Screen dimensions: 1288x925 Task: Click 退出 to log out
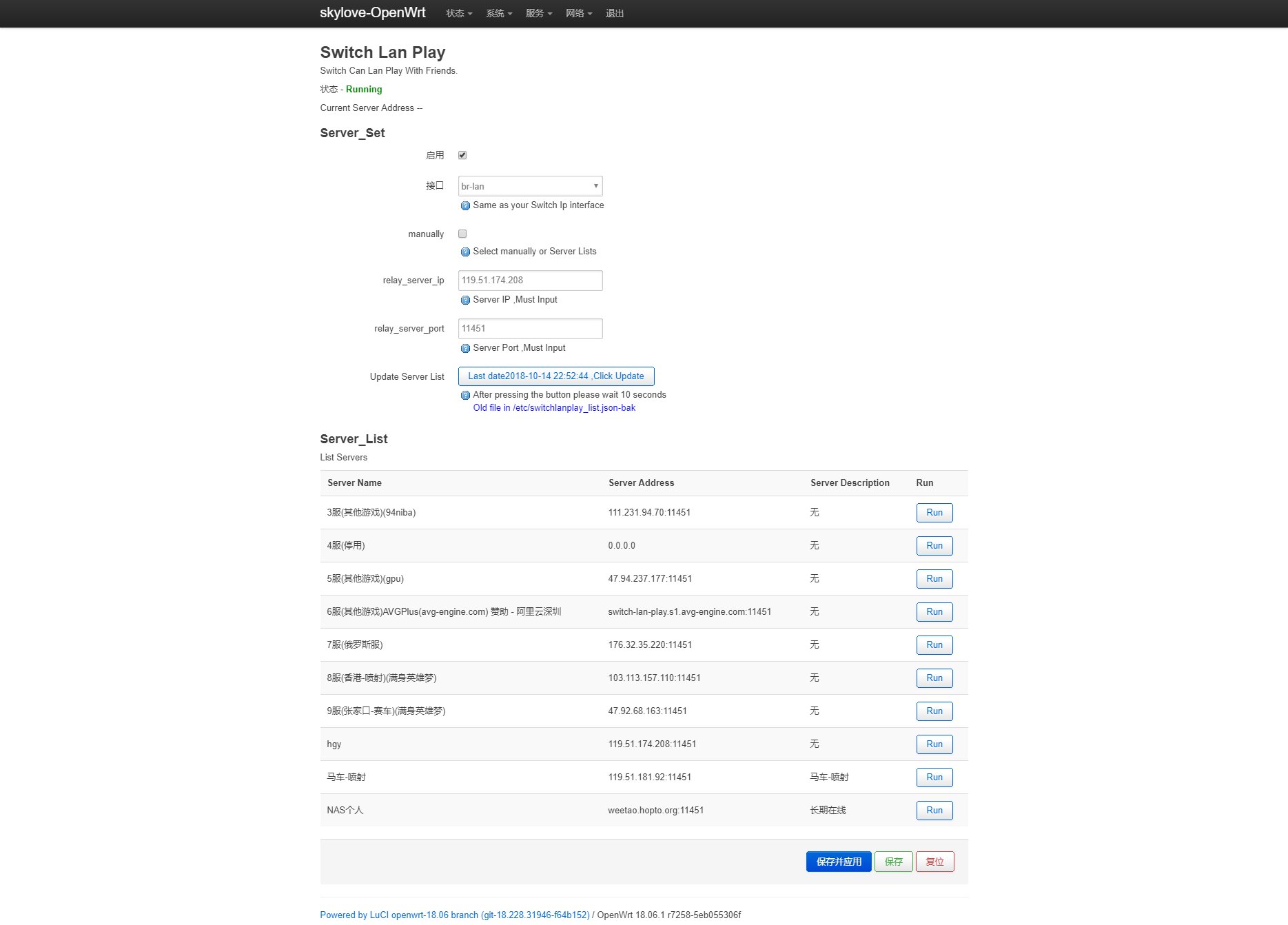(615, 13)
